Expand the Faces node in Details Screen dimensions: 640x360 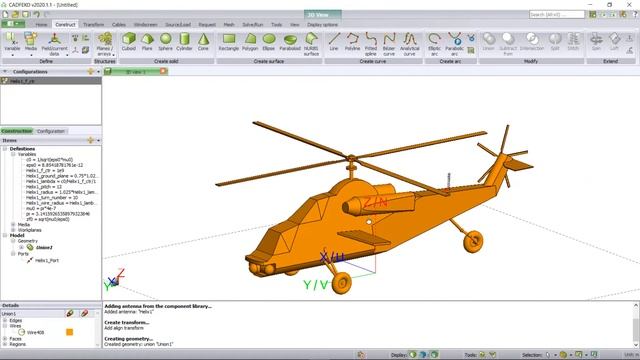5,339
